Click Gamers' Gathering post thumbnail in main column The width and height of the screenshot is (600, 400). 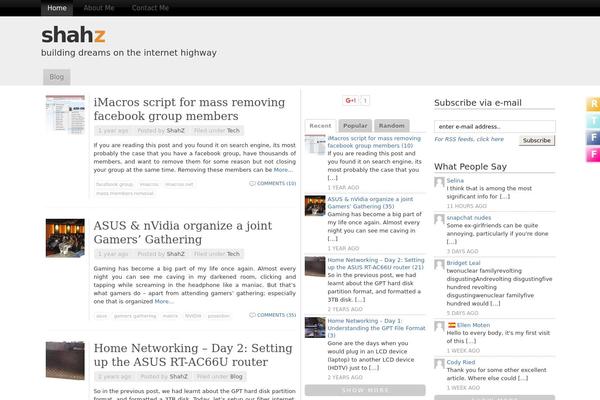(x=65, y=238)
